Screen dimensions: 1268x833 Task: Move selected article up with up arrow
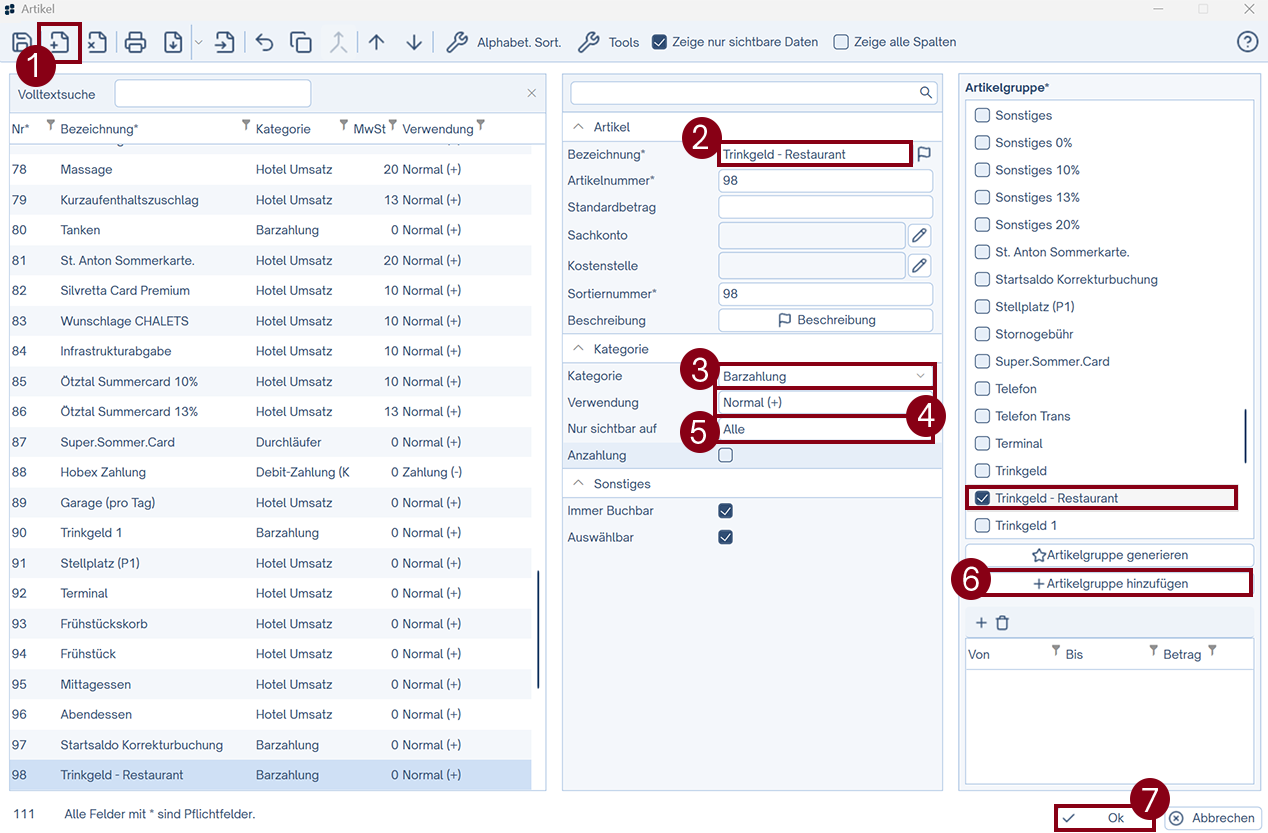[376, 42]
